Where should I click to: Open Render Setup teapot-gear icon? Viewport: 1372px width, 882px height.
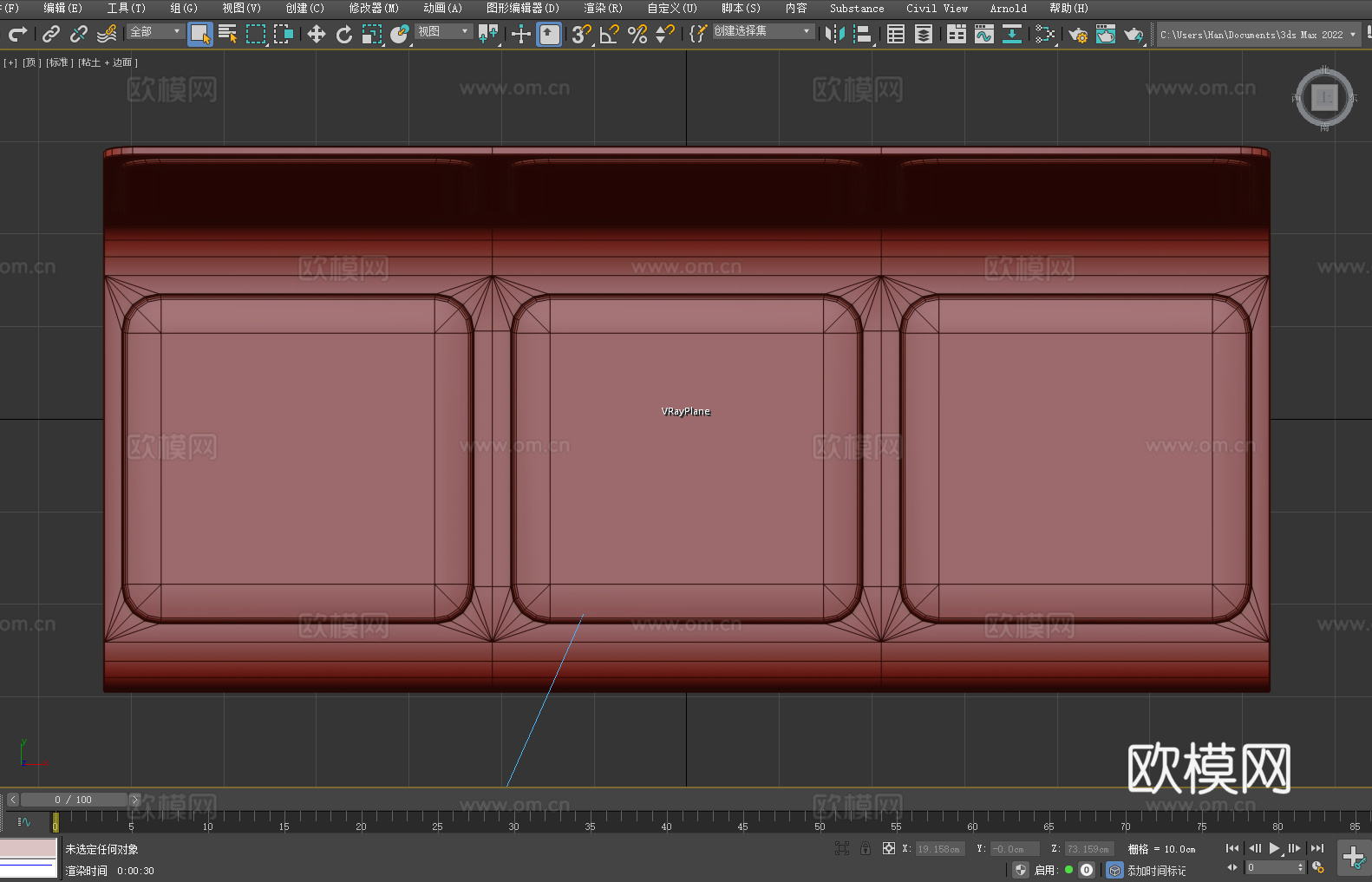1078,34
